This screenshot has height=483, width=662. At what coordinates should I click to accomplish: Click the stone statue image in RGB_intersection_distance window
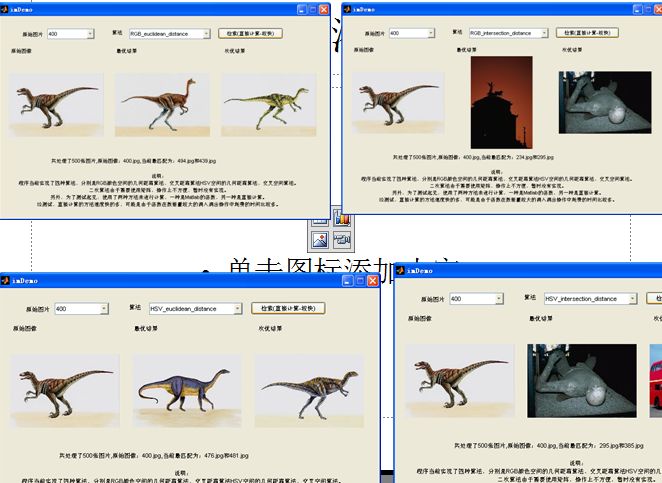coord(605,102)
